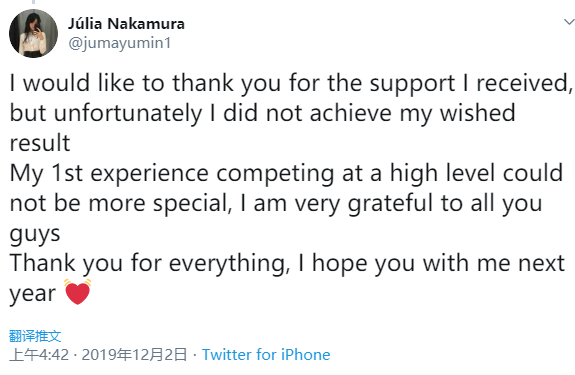This screenshot has width=575, height=375.
Task: Open the Twitter for iPhone source link
Action: (x=266, y=354)
